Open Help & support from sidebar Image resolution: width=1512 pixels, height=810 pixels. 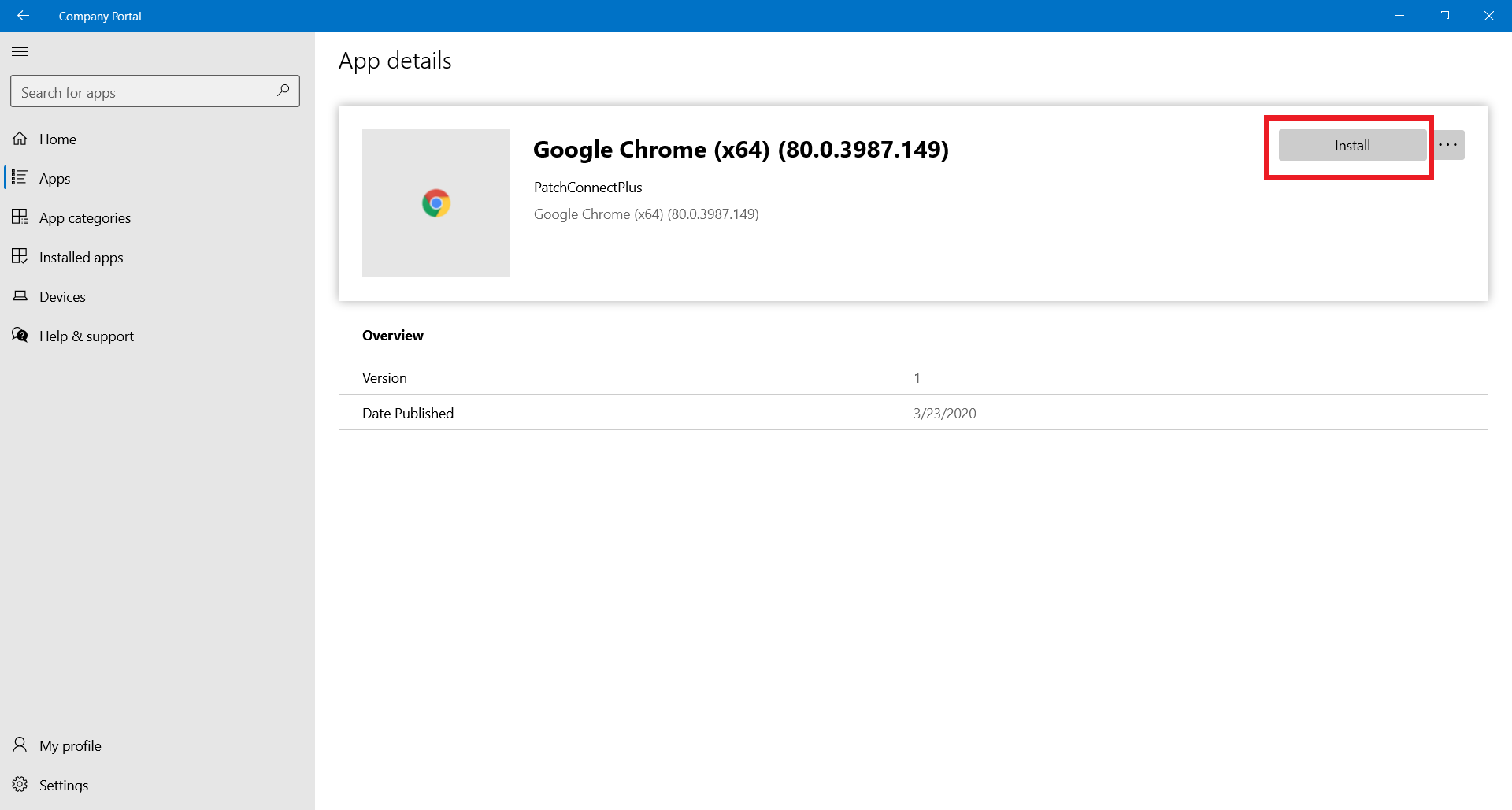20,335
